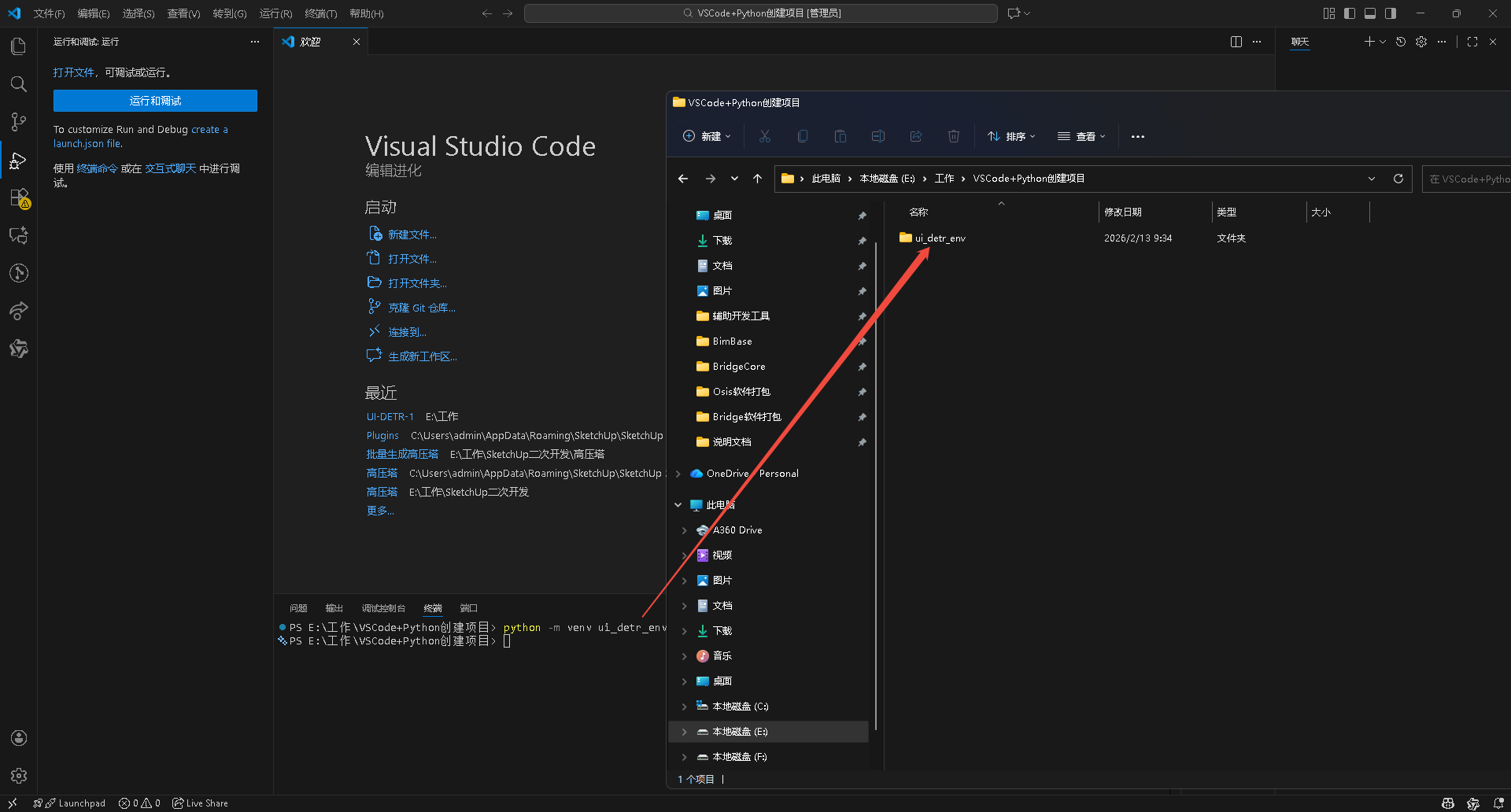1511x812 pixels.
Task: Click the New File link
Action: 412,234
